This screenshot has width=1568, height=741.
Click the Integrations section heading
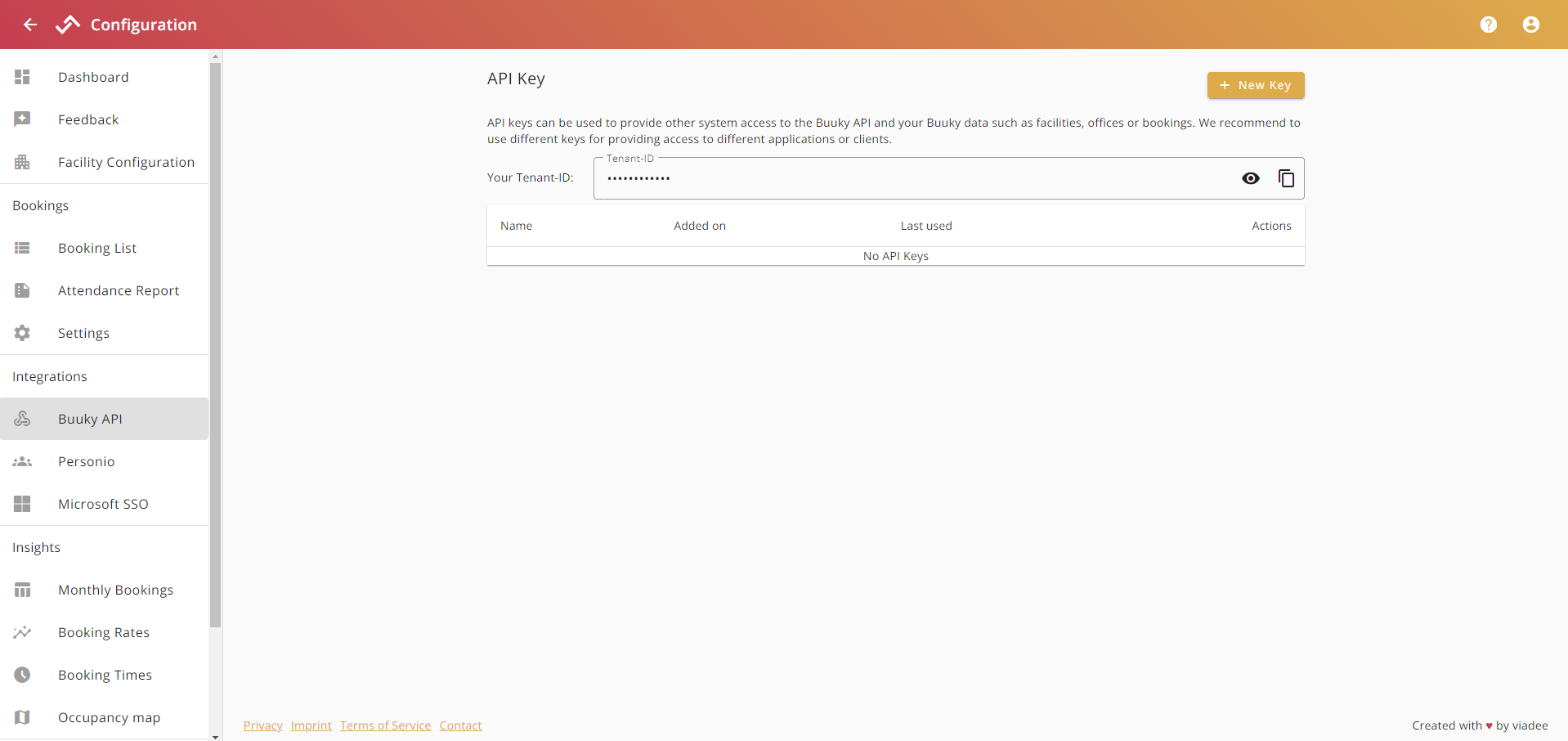[50, 376]
